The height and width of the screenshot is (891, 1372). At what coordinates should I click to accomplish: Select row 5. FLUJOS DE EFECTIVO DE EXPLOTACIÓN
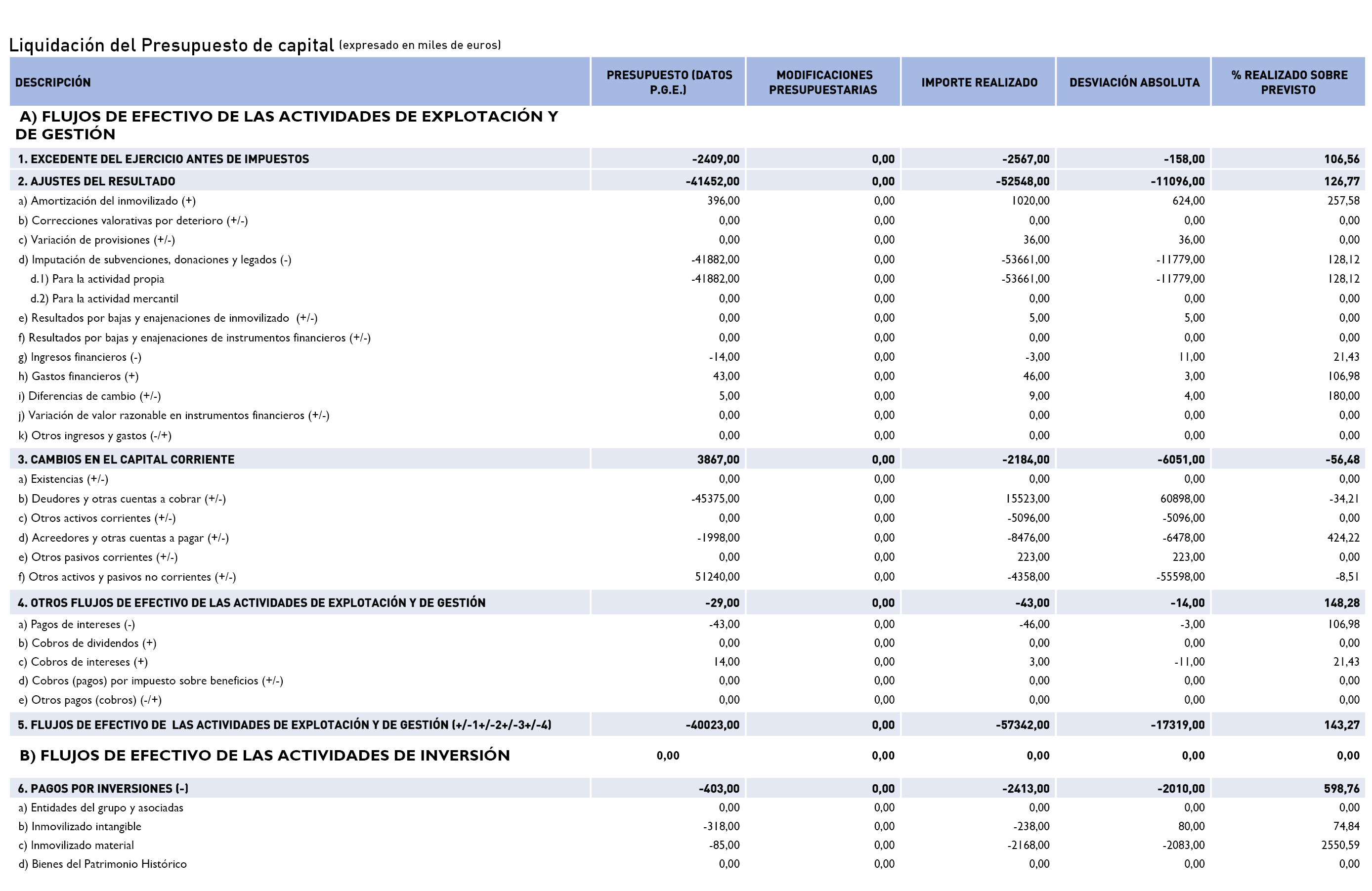coord(687,725)
